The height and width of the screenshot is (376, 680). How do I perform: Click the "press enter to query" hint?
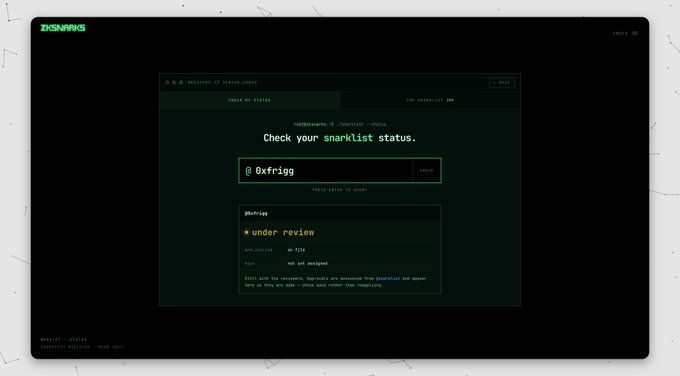click(340, 190)
